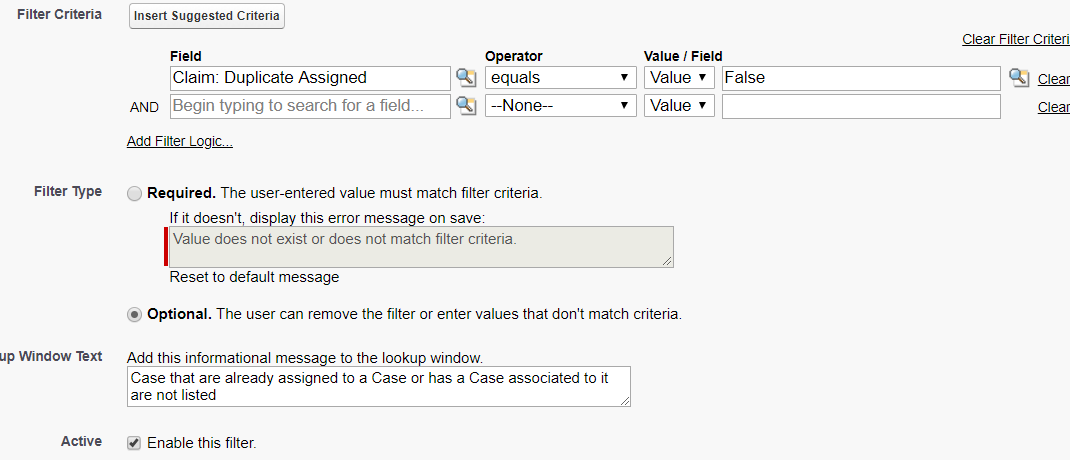Screen dimensions: 1070x460
Task: Click the Add Filter Logic link
Action: coord(180,142)
